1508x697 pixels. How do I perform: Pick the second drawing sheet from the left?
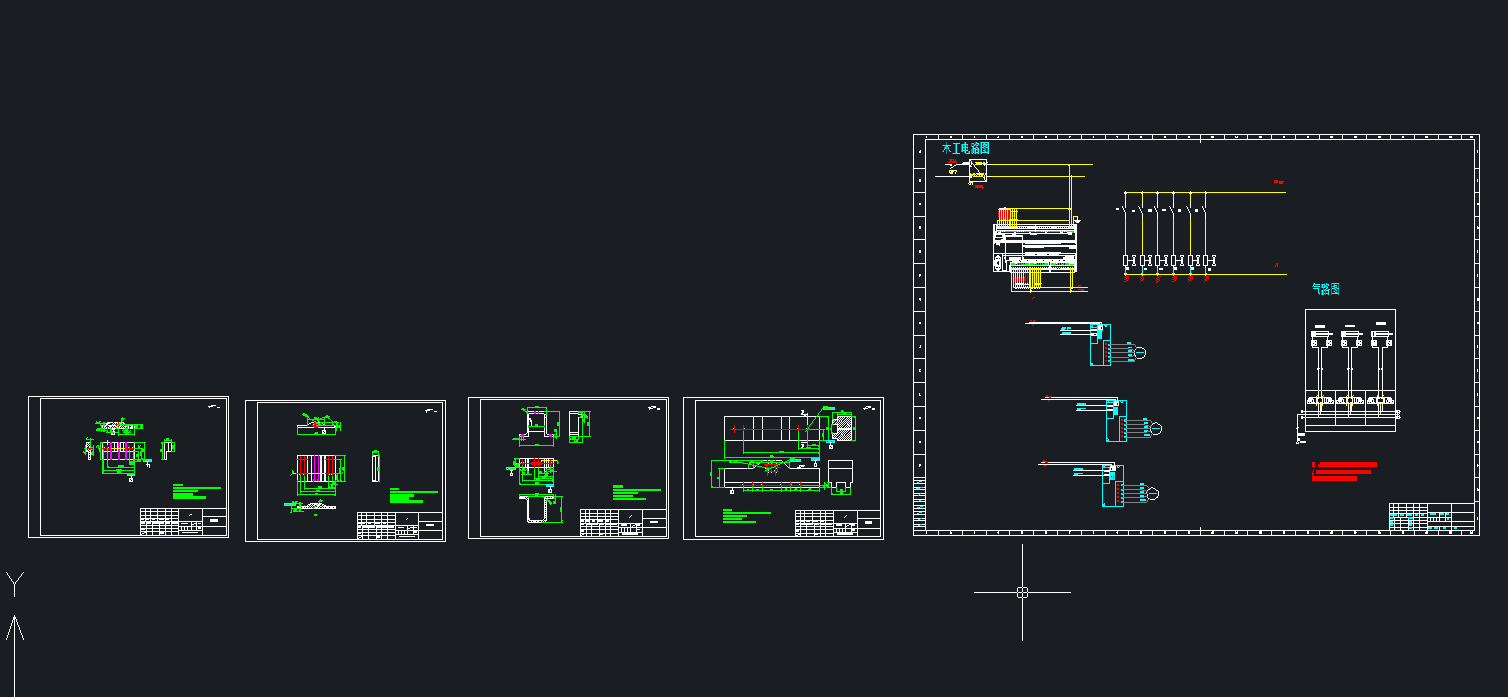[345, 471]
